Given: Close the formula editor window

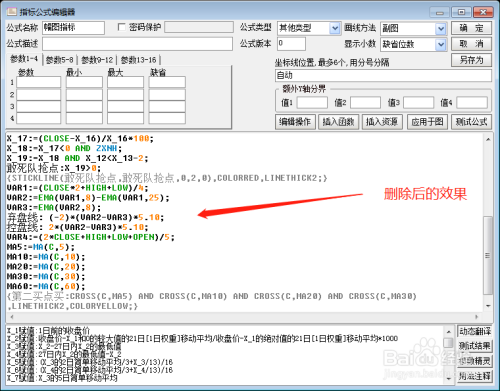Looking at the screenshot, I should [x=483, y=12].
